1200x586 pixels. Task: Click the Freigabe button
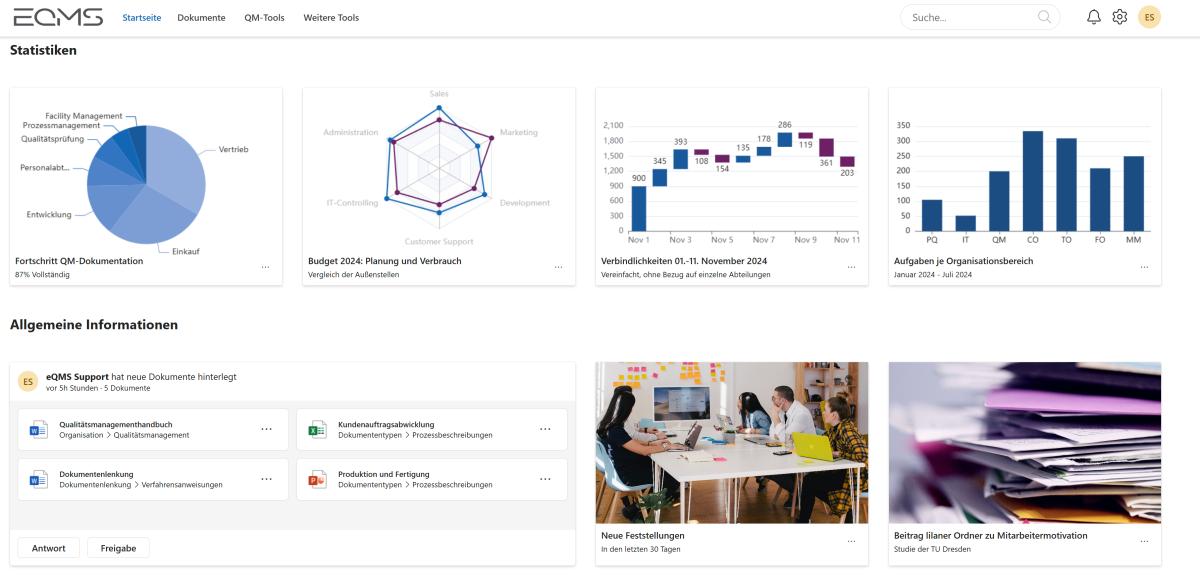[x=118, y=548]
